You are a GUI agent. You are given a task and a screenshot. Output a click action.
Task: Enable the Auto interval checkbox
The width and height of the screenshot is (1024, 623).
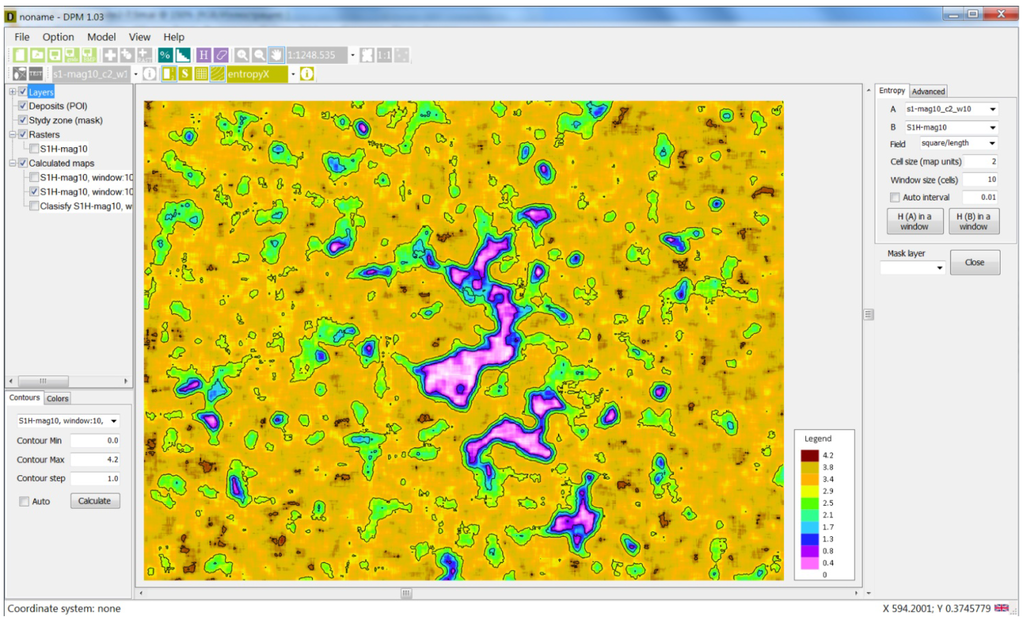point(893,196)
